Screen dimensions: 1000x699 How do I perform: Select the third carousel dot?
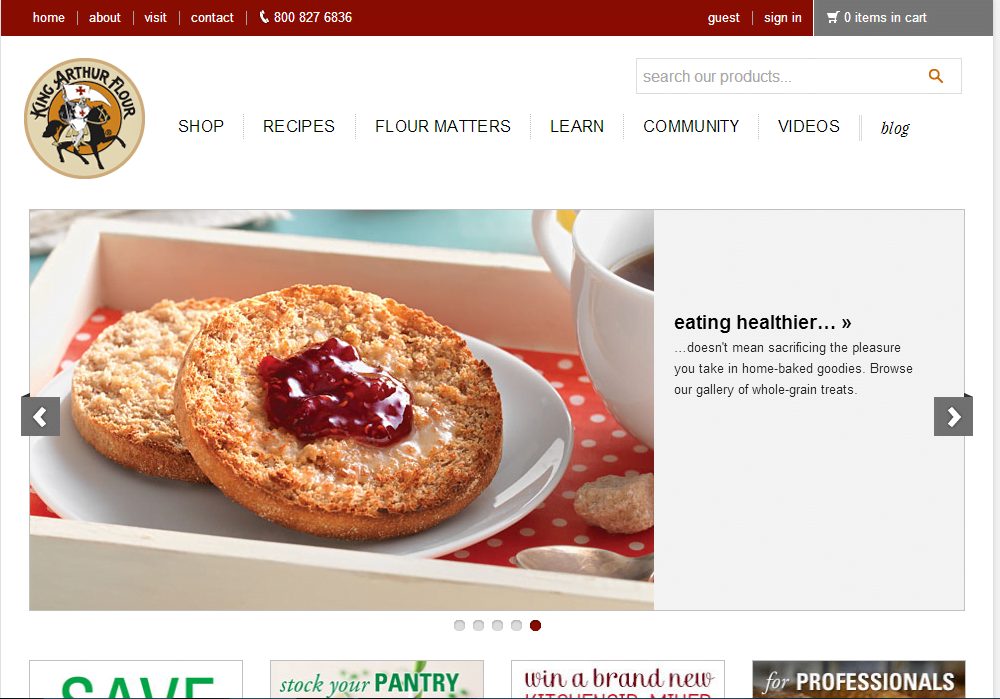497,626
